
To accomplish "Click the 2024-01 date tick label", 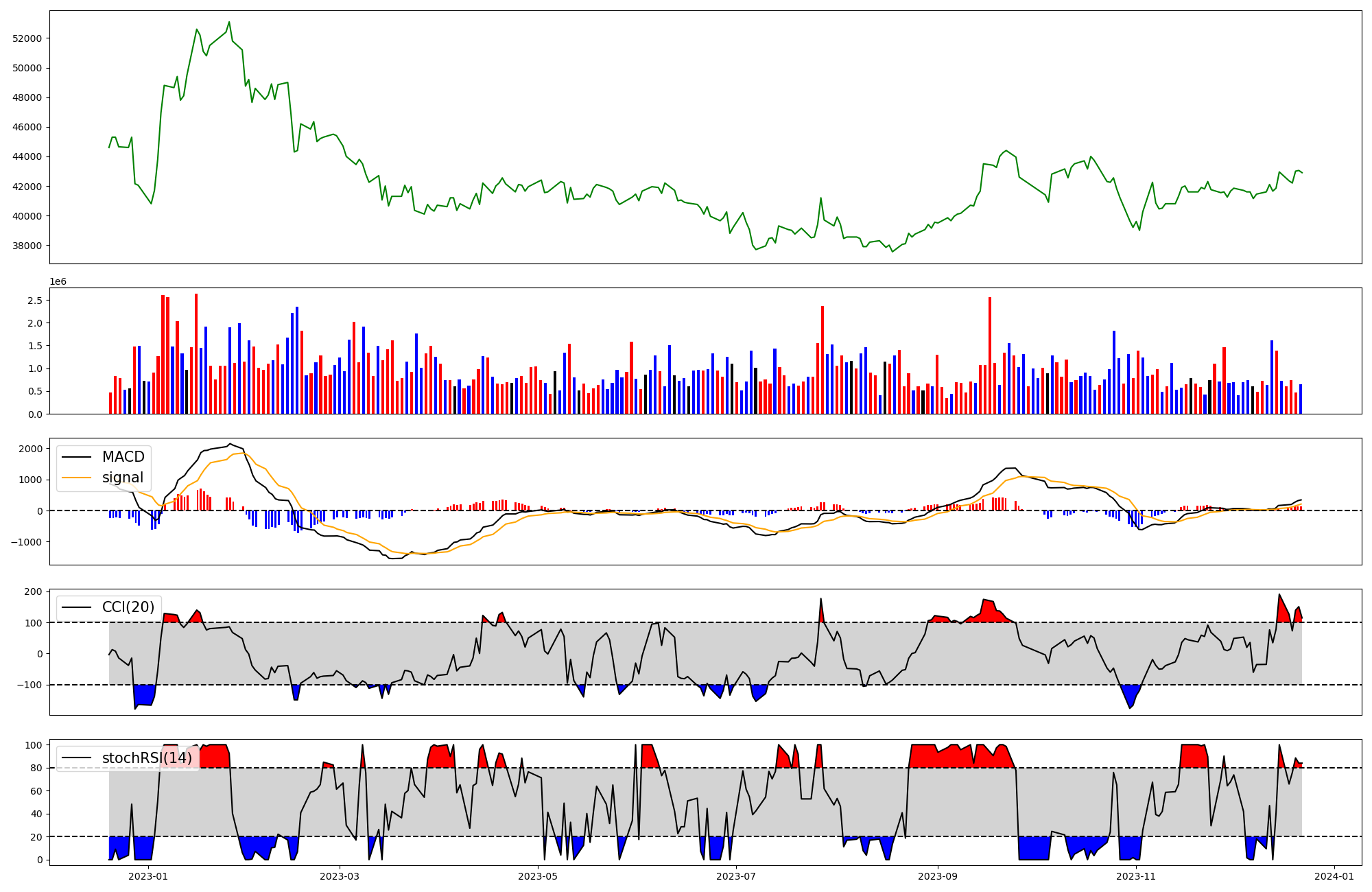I will point(1334,876).
